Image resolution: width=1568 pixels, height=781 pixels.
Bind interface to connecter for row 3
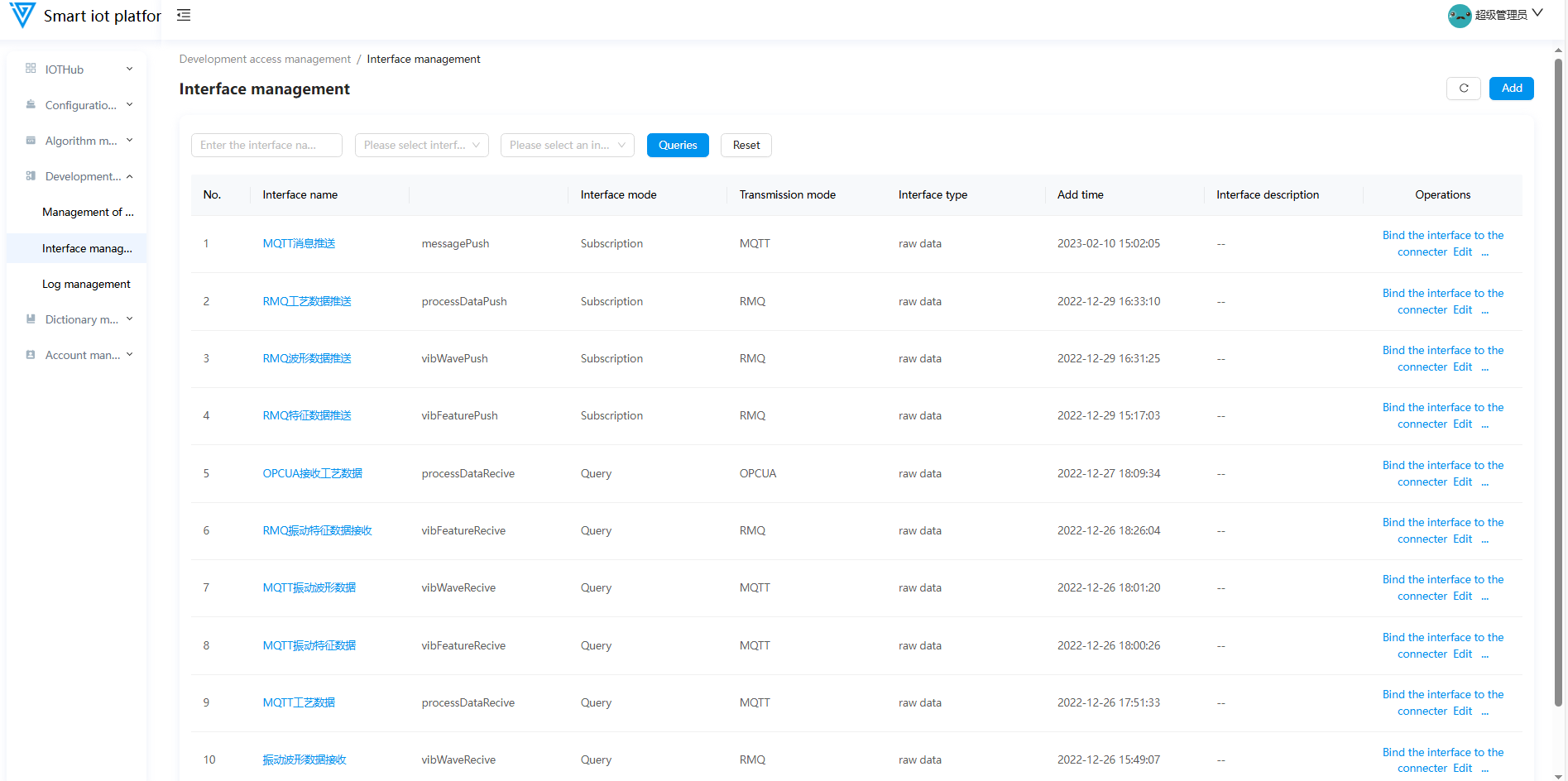1443,358
